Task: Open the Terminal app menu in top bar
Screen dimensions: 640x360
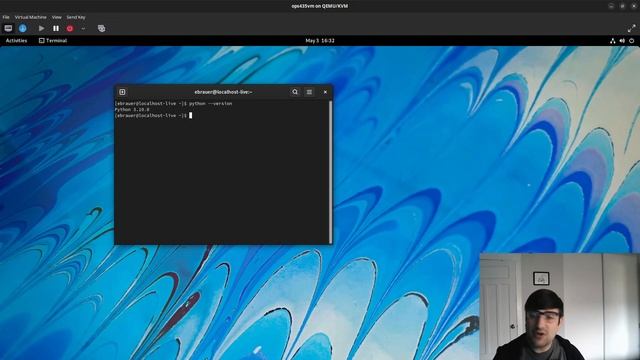Action: coord(53,40)
